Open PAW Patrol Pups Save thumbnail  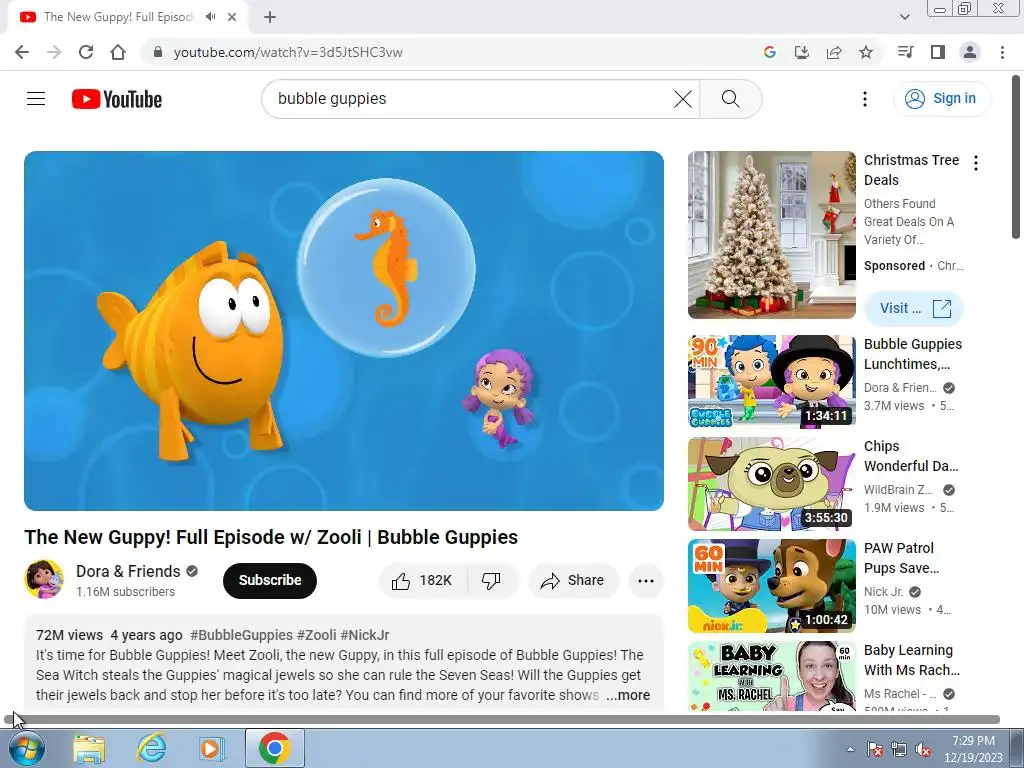tap(771, 586)
